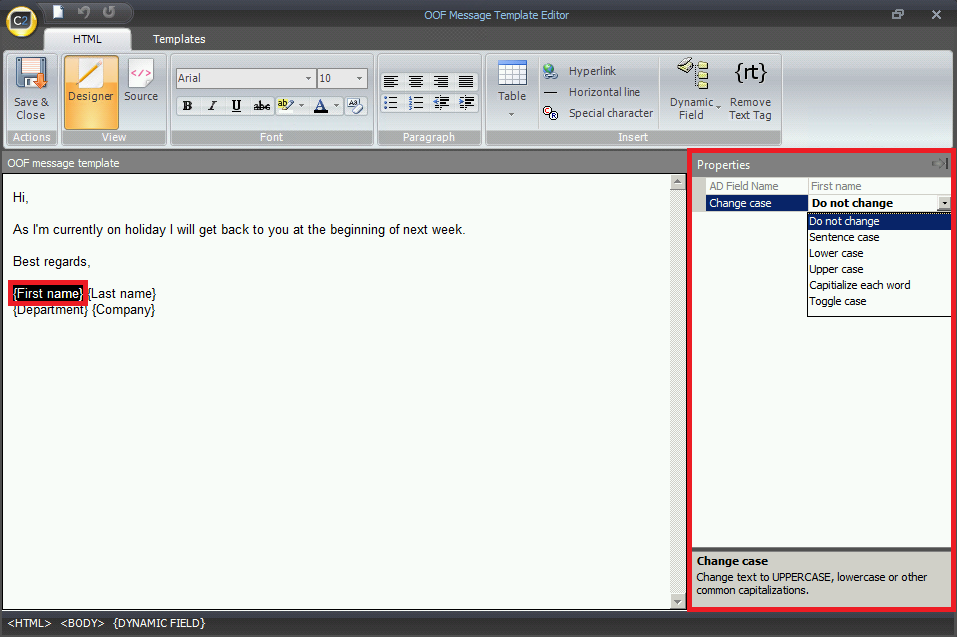Center align text
Viewport: 957px width, 637px height.
coord(416,81)
